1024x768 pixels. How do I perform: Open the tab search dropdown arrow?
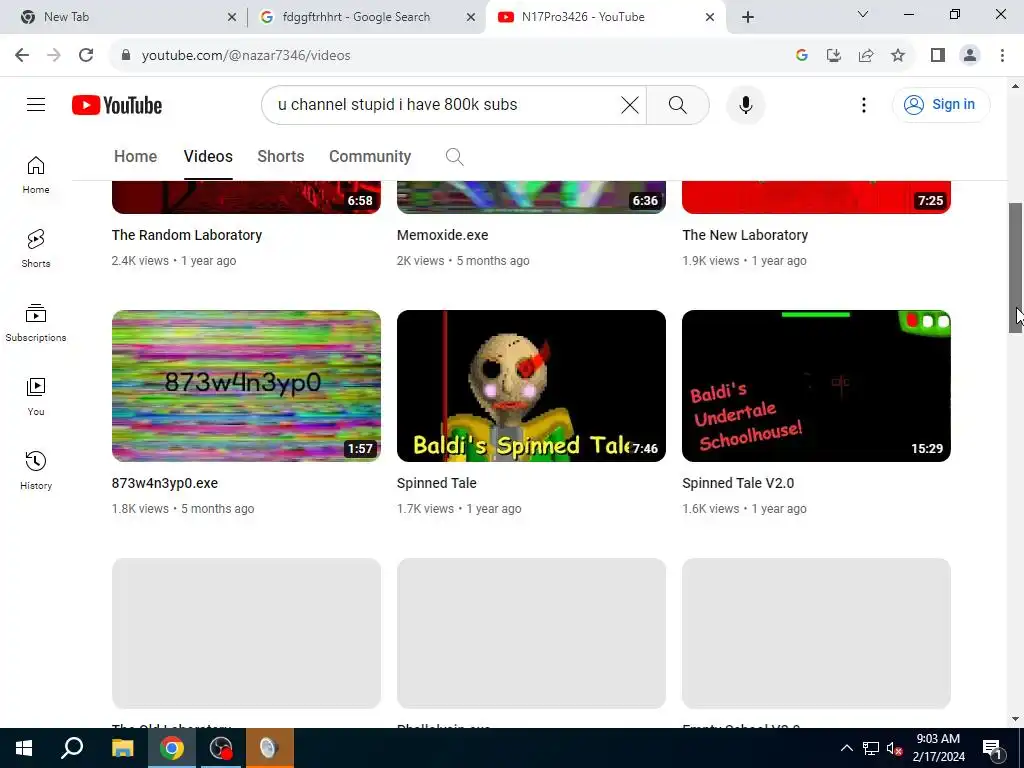point(862,14)
